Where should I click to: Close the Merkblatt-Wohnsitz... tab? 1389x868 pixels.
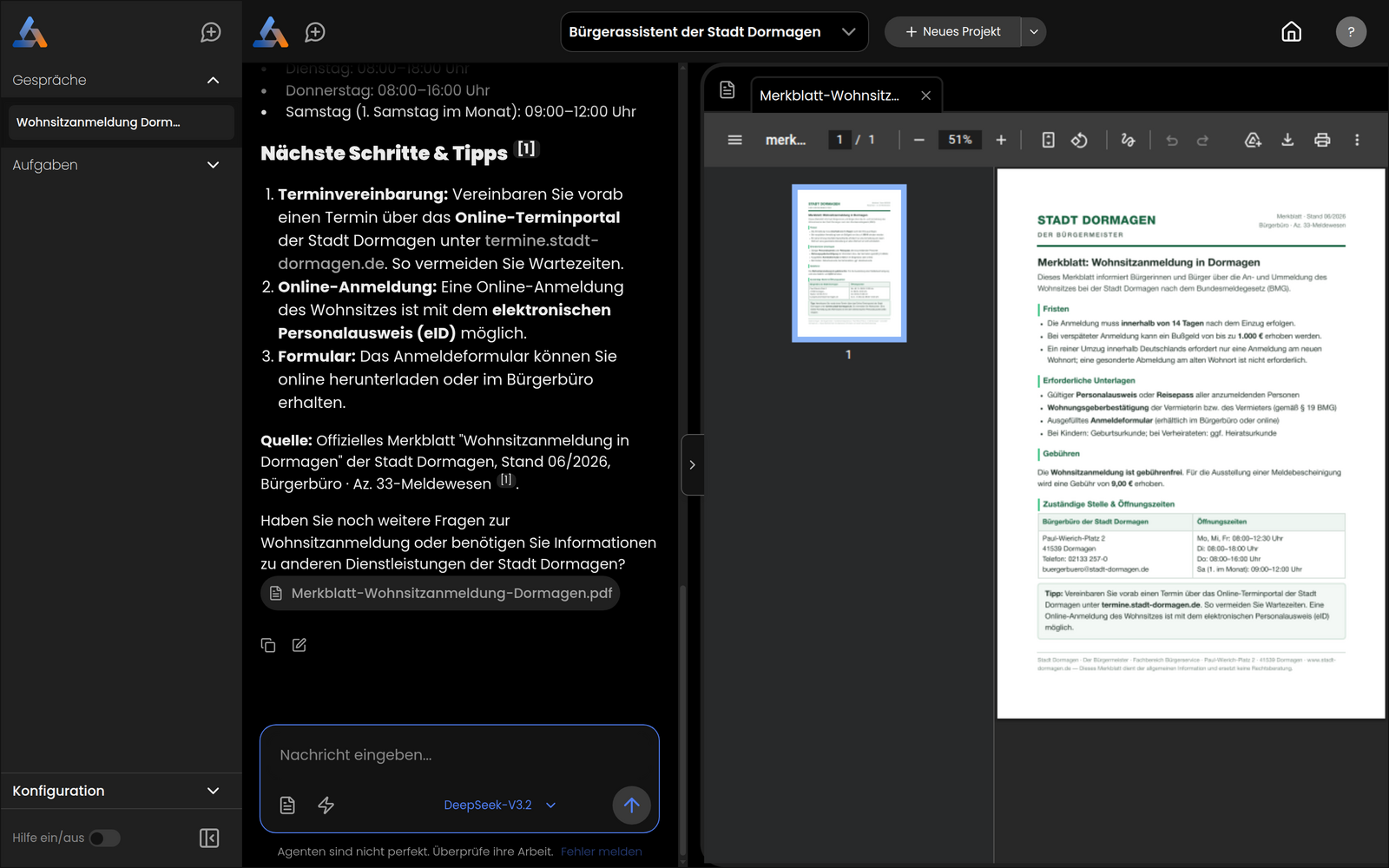coord(925,95)
